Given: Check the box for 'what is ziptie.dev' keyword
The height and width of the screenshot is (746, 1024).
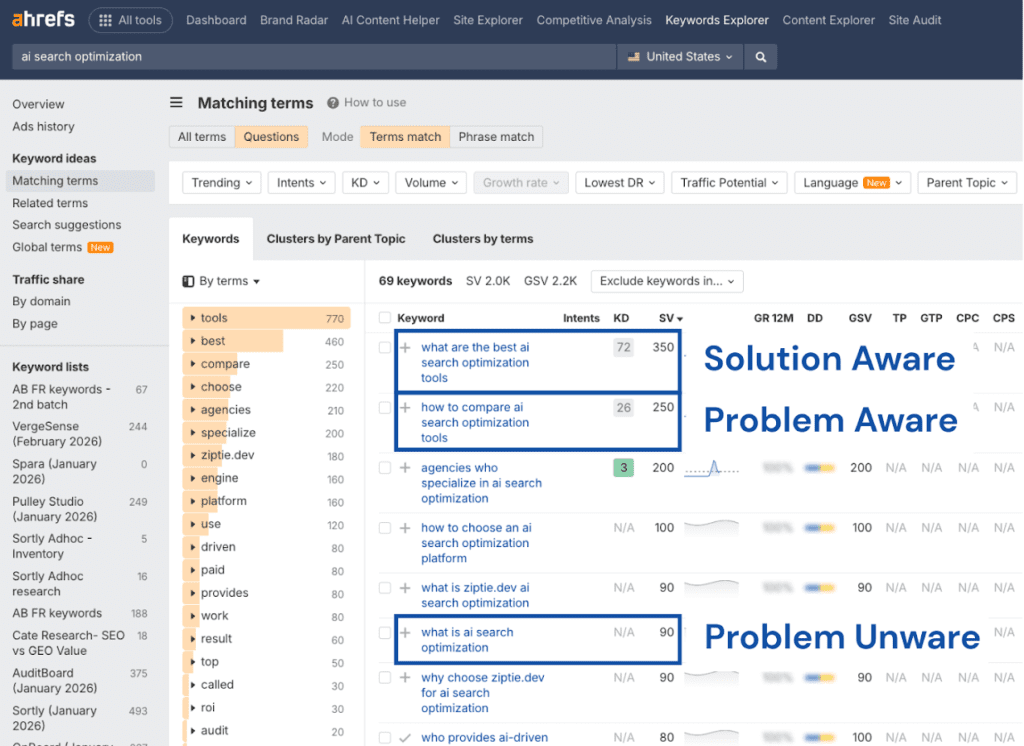Looking at the screenshot, I should pos(385,588).
